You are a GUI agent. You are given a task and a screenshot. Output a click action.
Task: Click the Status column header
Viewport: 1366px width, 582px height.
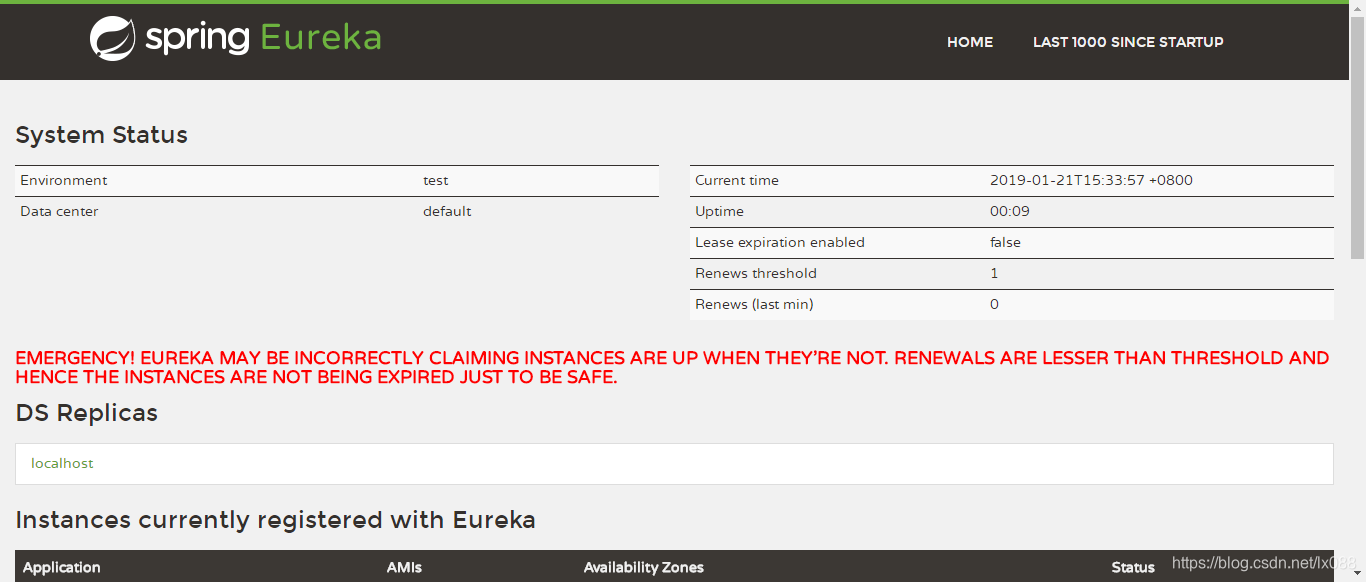(x=1133, y=567)
